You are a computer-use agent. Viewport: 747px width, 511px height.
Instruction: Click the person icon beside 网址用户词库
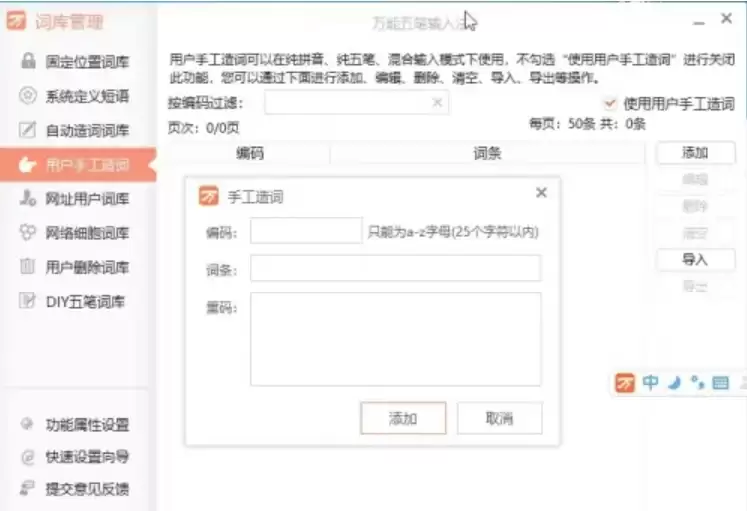(x=27, y=198)
